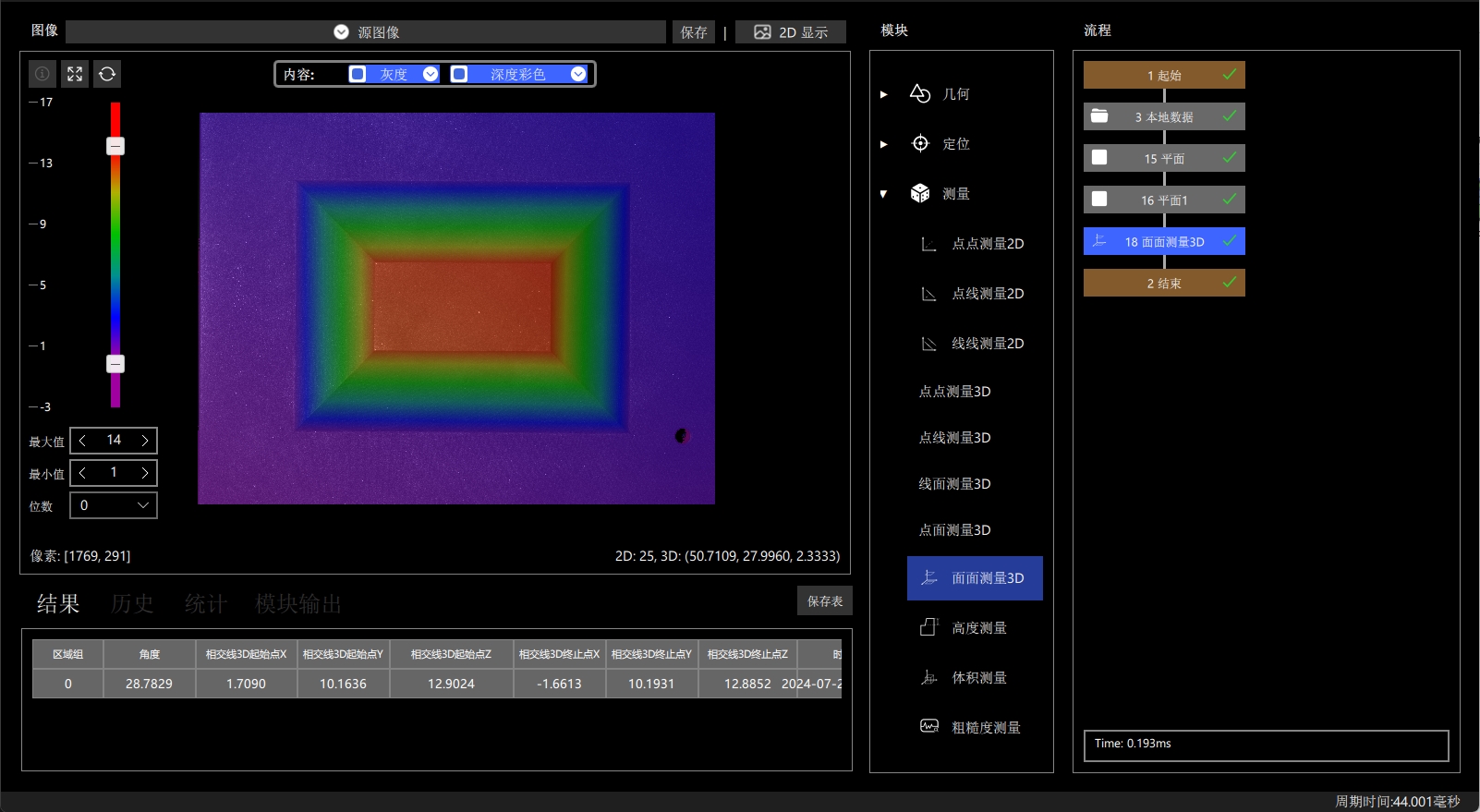Click the 定位 crosshair icon

tap(920, 143)
